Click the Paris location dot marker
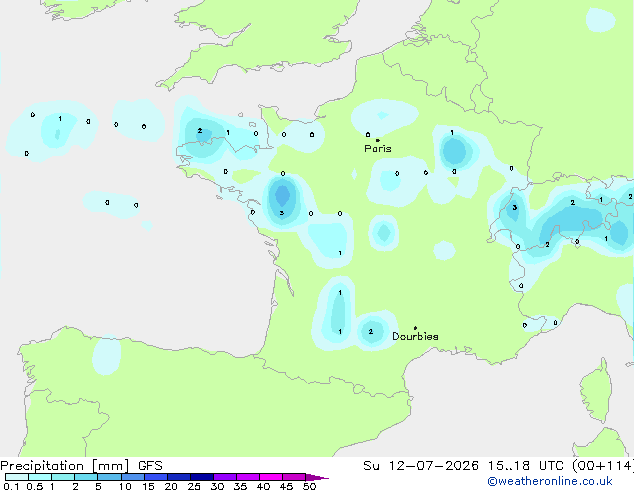This screenshot has height=490, width=634. click(378, 140)
